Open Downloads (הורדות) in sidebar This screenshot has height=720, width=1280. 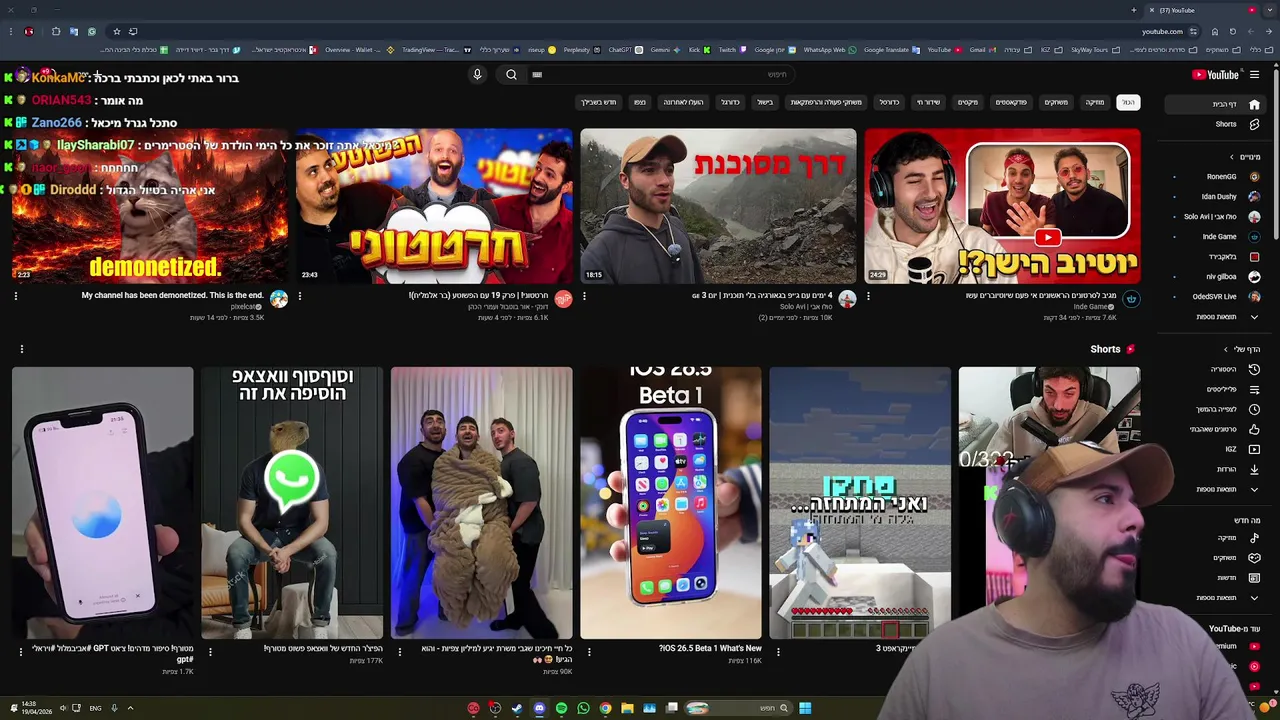tap(1213, 469)
